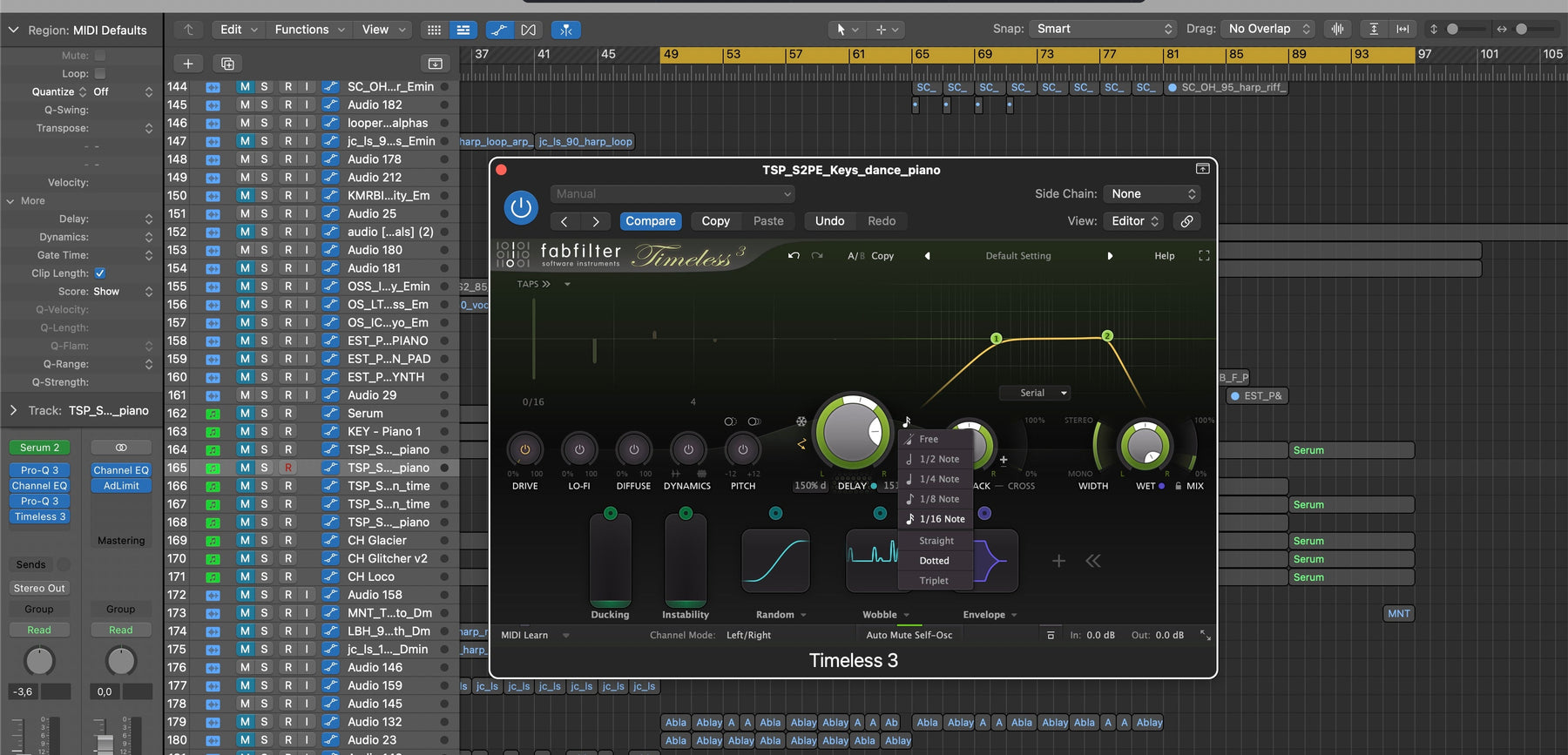Image resolution: width=1568 pixels, height=755 pixels.
Task: Toggle the Flex view icon in toolbar
Action: coord(529,30)
